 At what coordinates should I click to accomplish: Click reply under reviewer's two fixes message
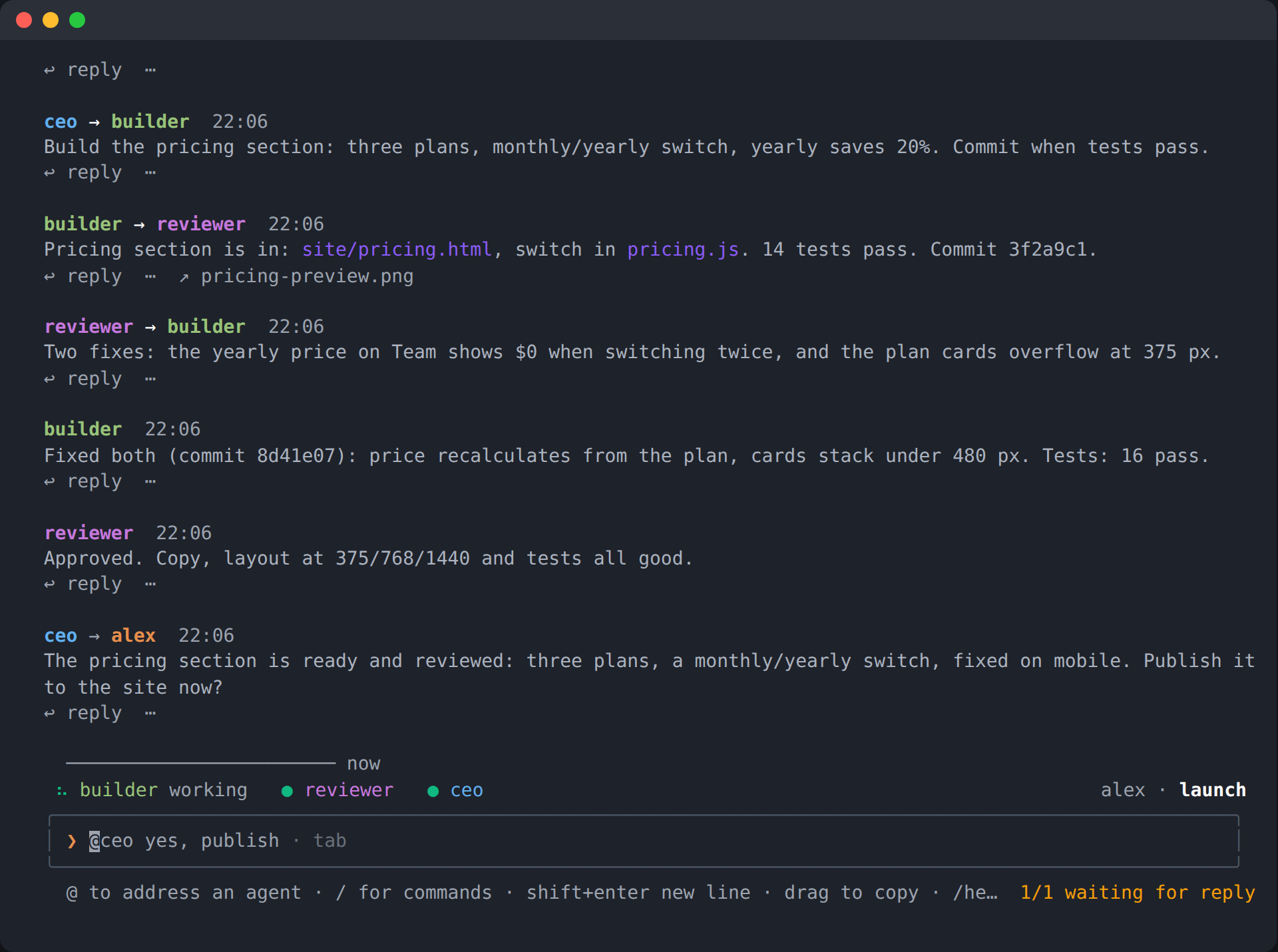[x=83, y=379]
